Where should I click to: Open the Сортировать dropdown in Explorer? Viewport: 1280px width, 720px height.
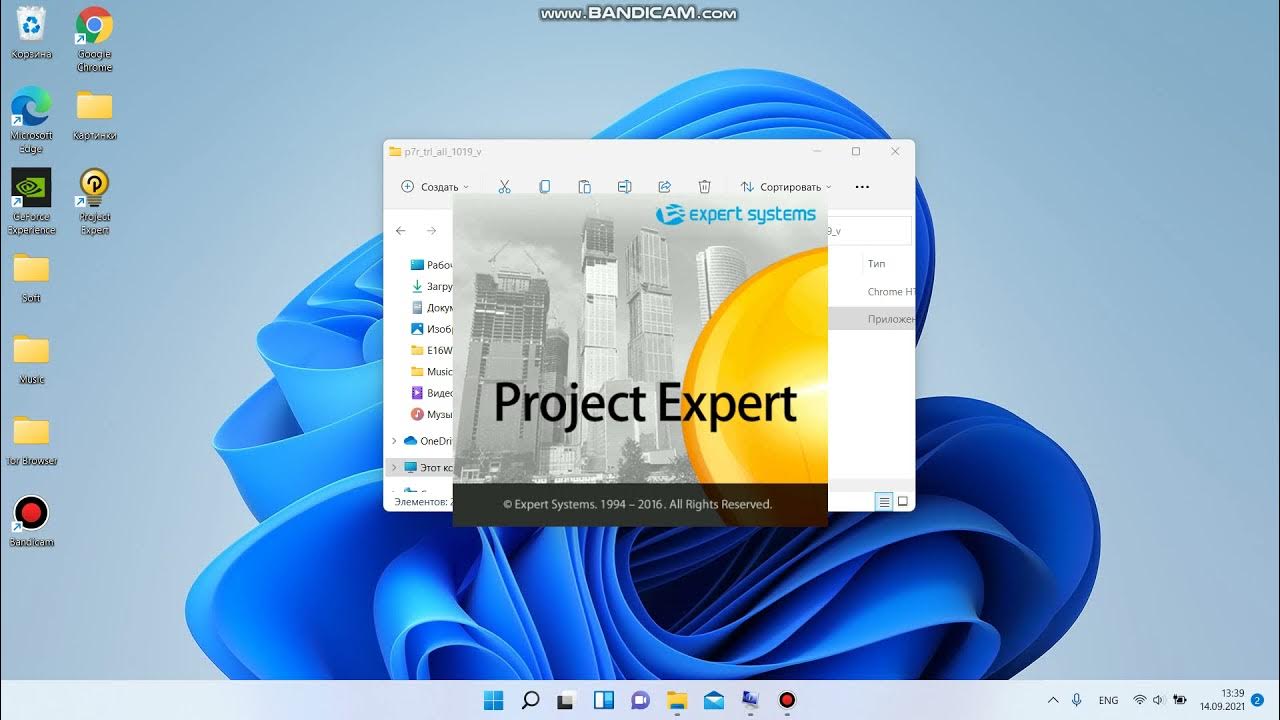click(786, 187)
